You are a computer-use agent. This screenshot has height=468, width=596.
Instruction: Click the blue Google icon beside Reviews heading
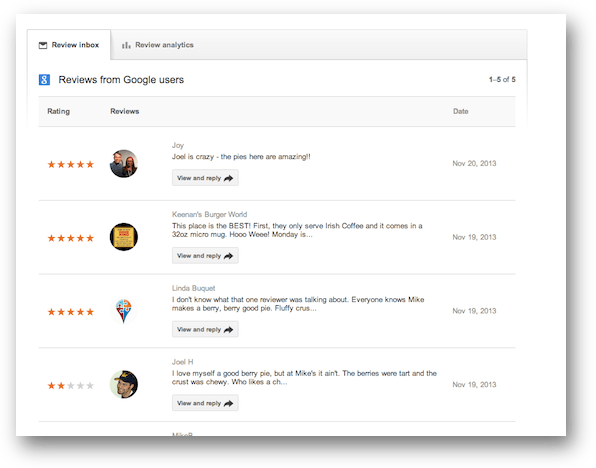tap(44, 79)
